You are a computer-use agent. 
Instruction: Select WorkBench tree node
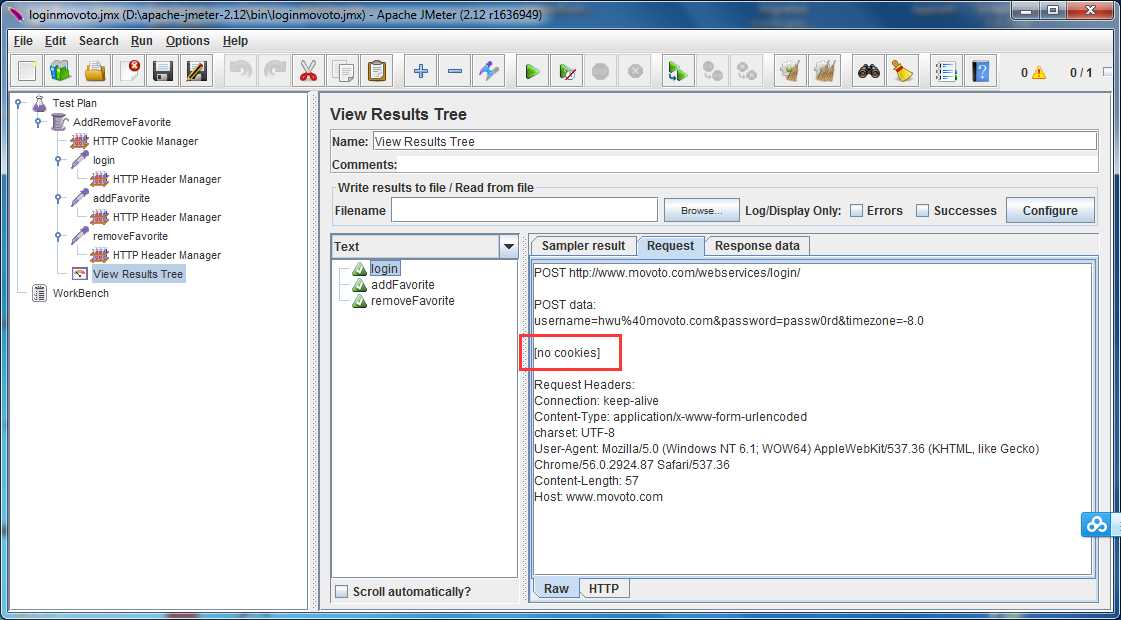(x=81, y=293)
